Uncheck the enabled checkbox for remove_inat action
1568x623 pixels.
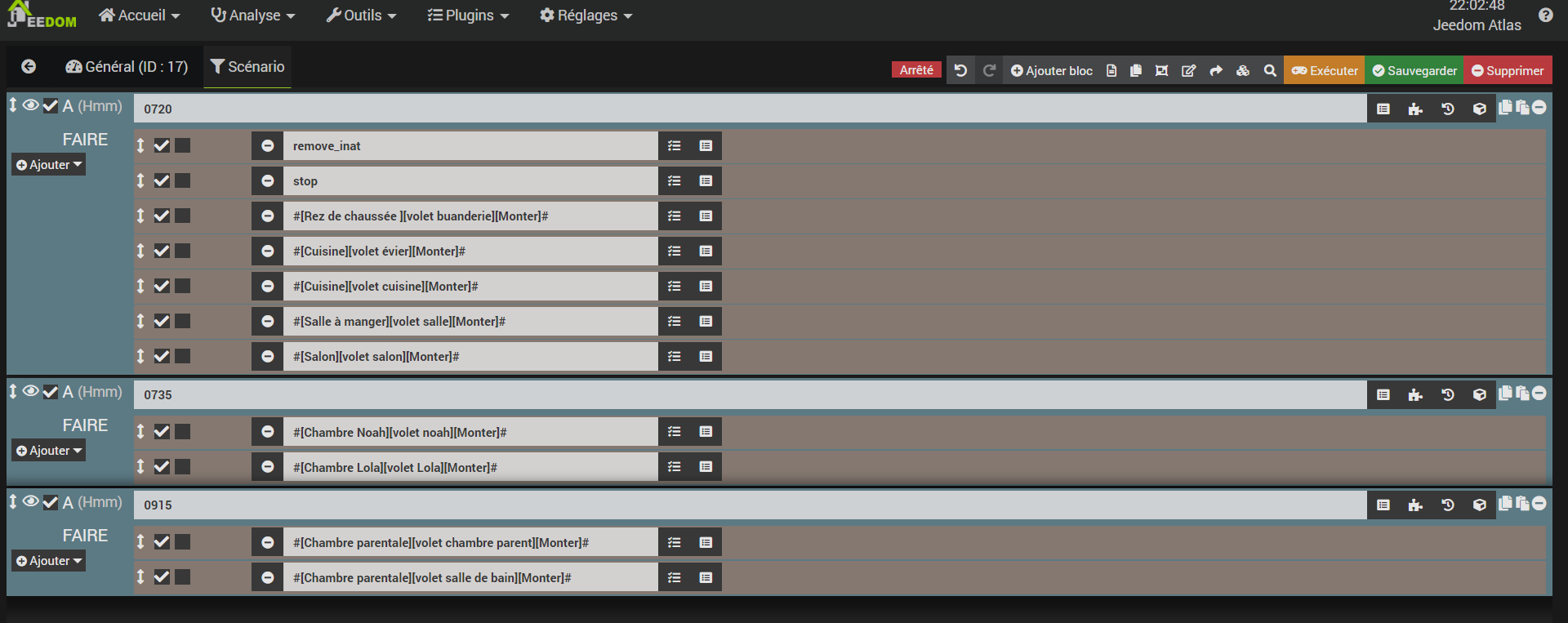pyautogui.click(x=162, y=146)
